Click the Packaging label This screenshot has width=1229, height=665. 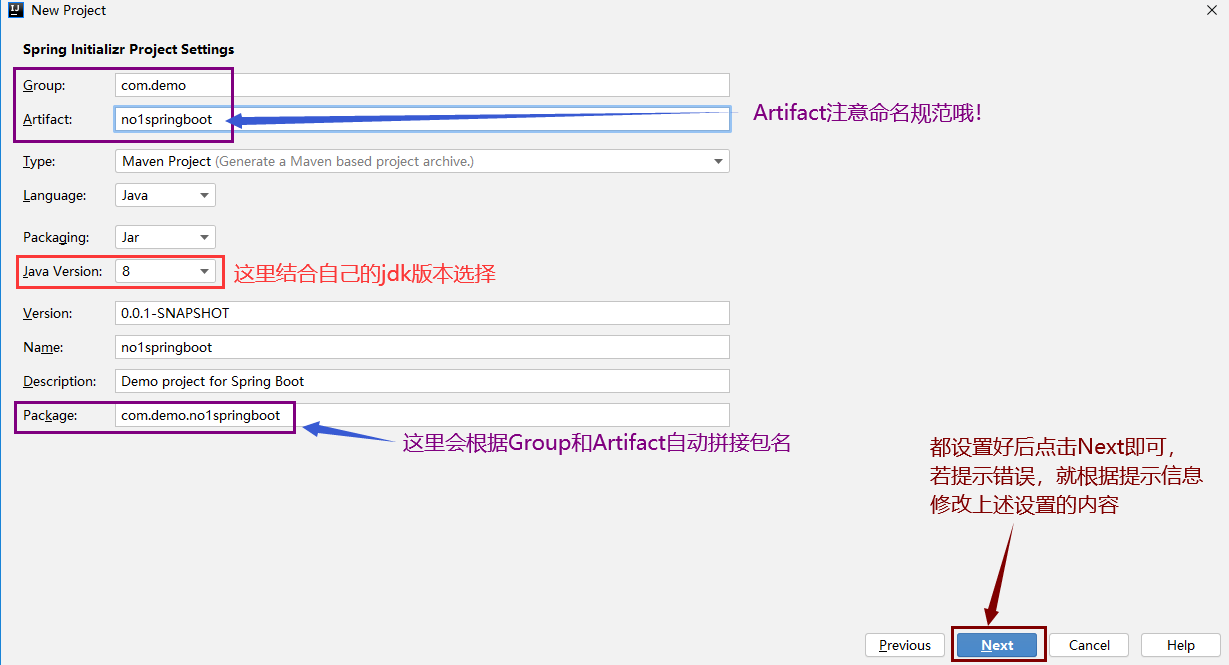click(x=56, y=238)
